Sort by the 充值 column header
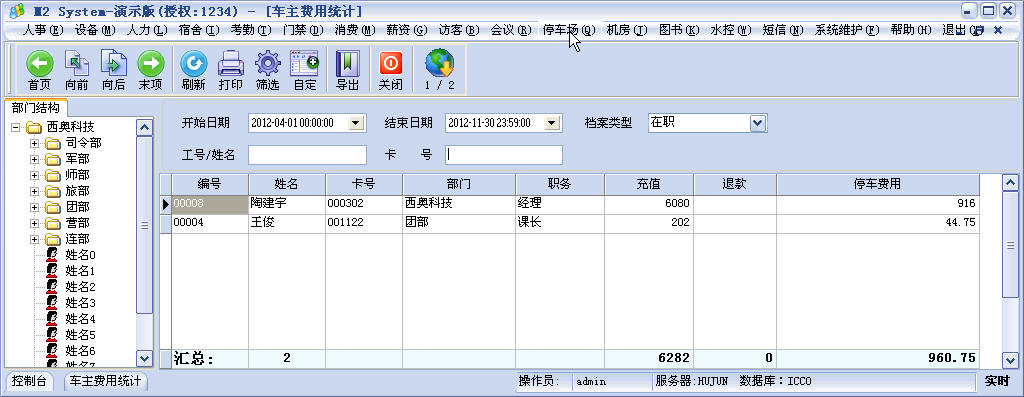 coord(648,184)
